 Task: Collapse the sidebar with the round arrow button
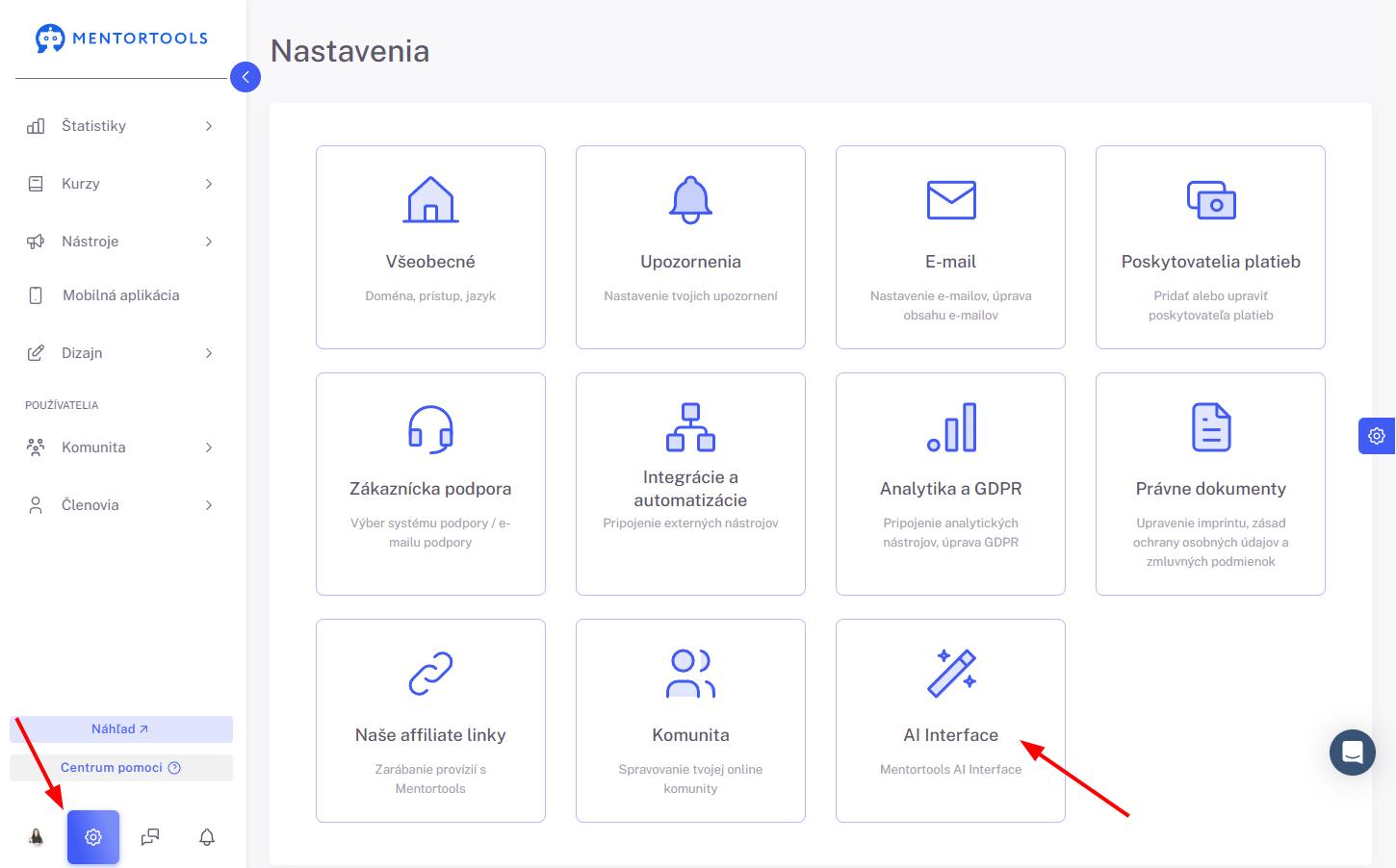click(246, 77)
